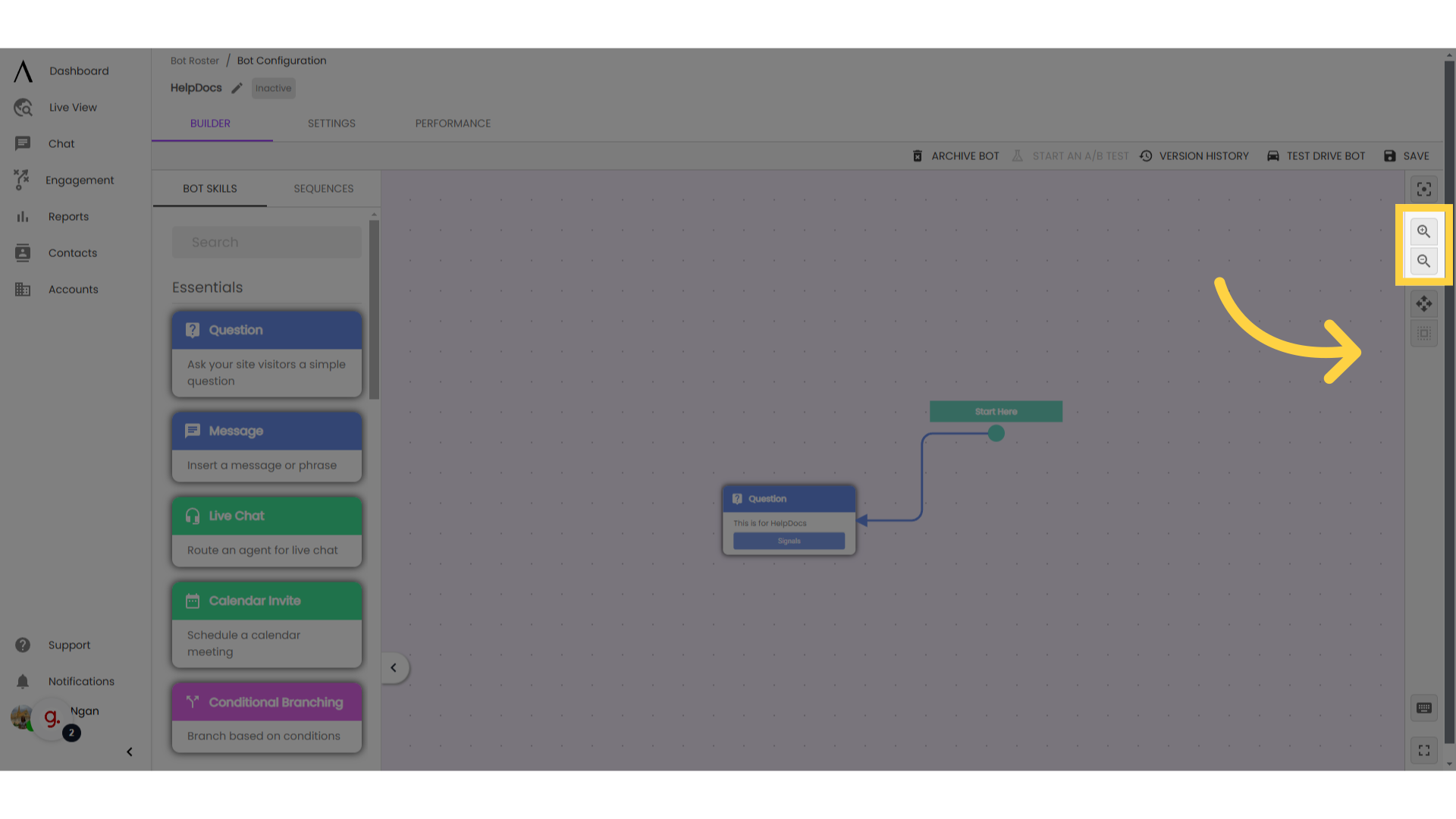Collapse the Bot Skills sidebar panel
Image resolution: width=1456 pixels, height=819 pixels.
coord(394,667)
